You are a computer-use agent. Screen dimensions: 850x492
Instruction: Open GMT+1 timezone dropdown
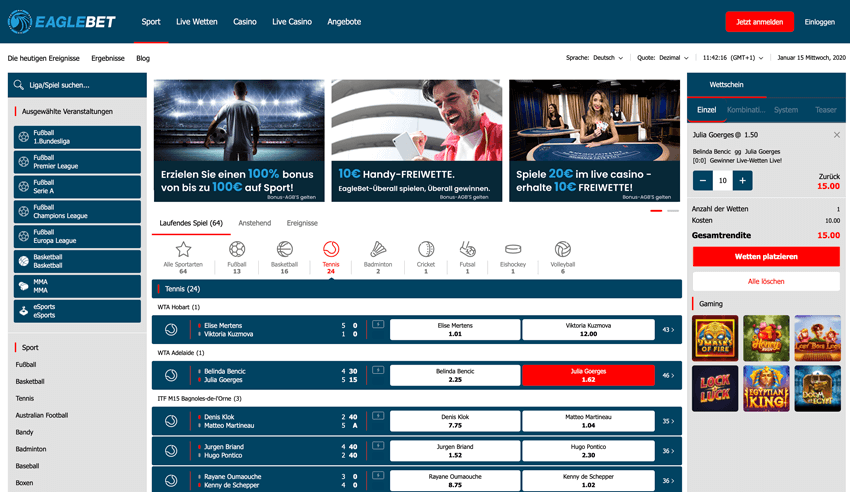click(733, 57)
